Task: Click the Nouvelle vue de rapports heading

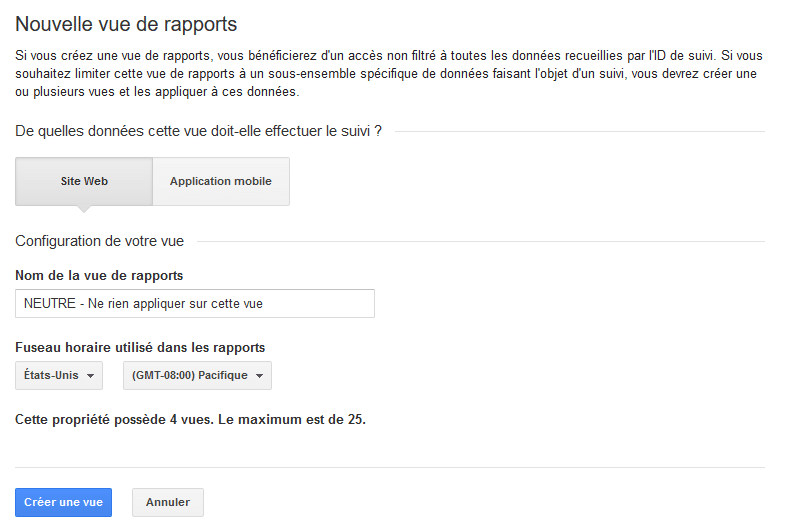Action: (x=126, y=24)
